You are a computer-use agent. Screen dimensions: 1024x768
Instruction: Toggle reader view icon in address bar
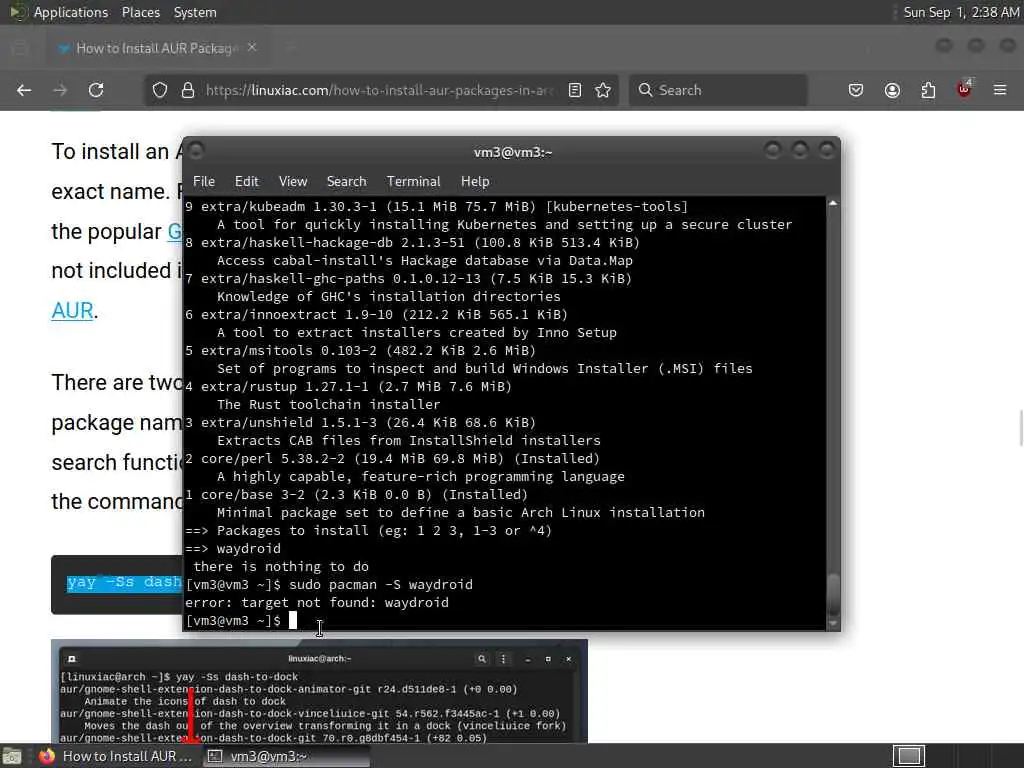575,90
